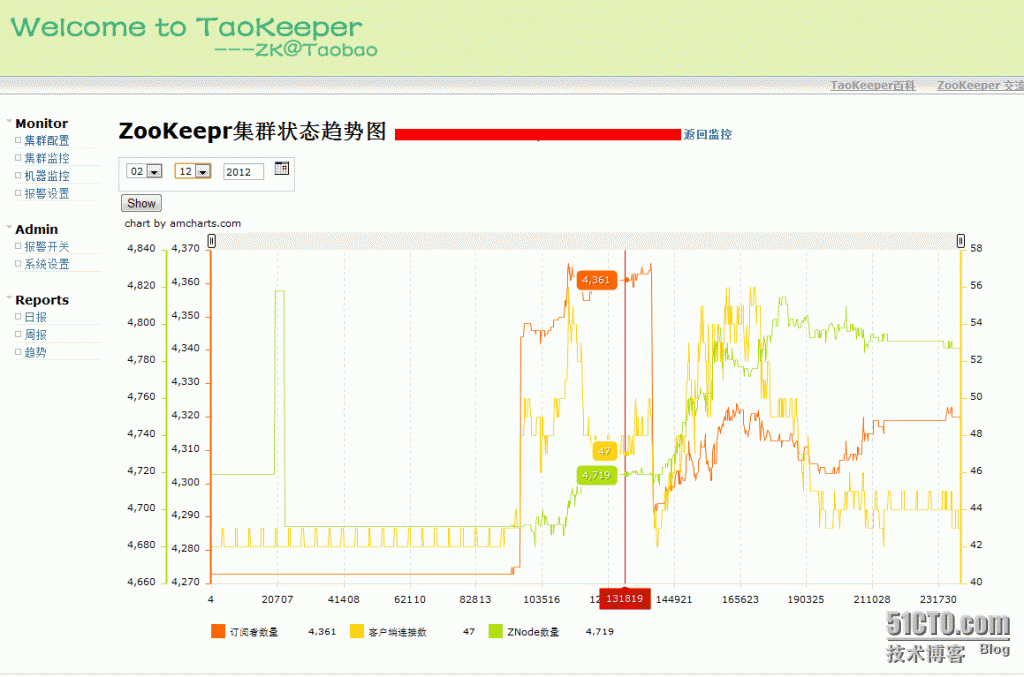Click the red 131819 cursor label
Image resolution: width=1024 pixels, height=677 pixels.
(625, 599)
